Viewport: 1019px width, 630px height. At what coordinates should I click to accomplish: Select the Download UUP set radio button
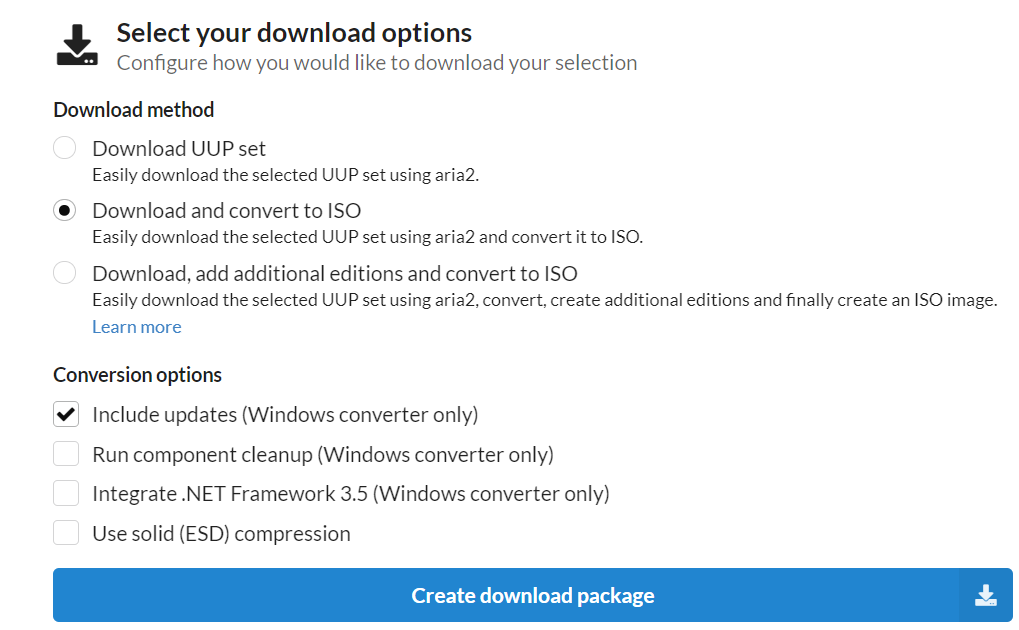click(x=65, y=149)
